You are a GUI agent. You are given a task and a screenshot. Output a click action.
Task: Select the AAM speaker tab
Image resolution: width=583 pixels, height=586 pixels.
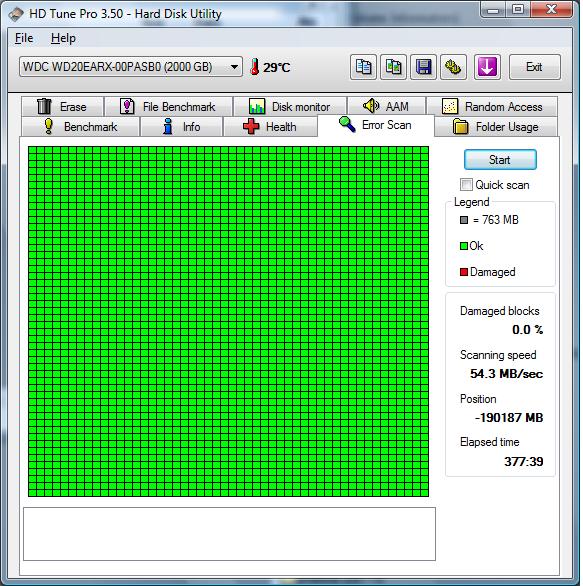(386, 107)
